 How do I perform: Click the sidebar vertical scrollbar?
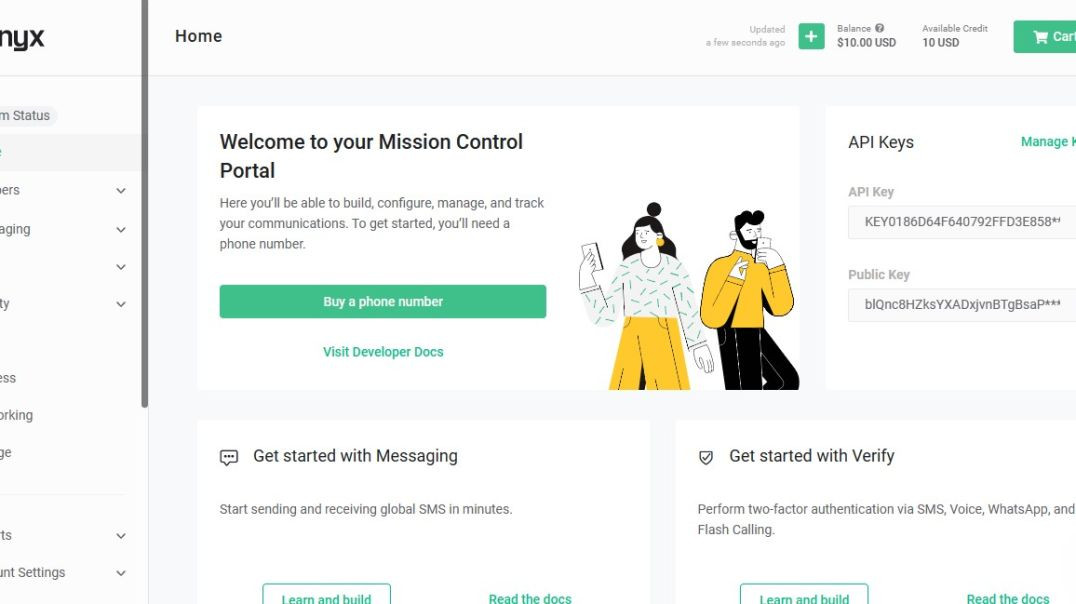click(145, 203)
